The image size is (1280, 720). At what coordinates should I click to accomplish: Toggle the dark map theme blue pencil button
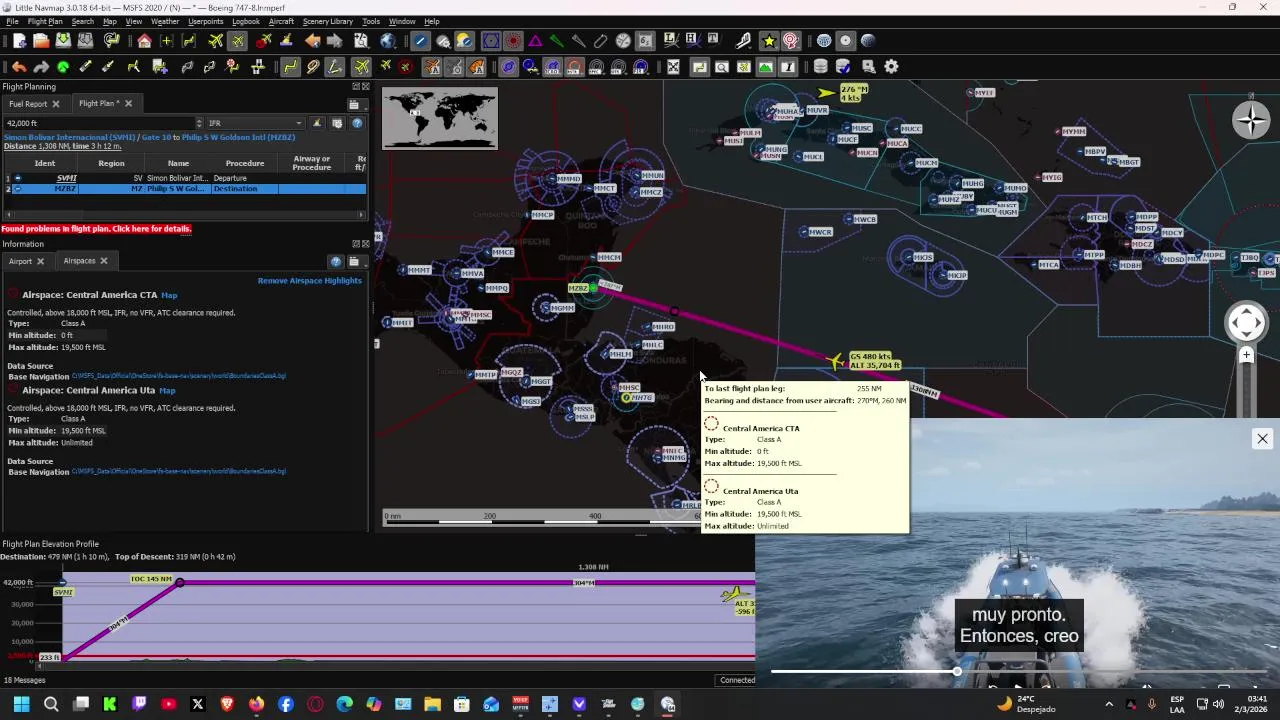click(x=420, y=41)
